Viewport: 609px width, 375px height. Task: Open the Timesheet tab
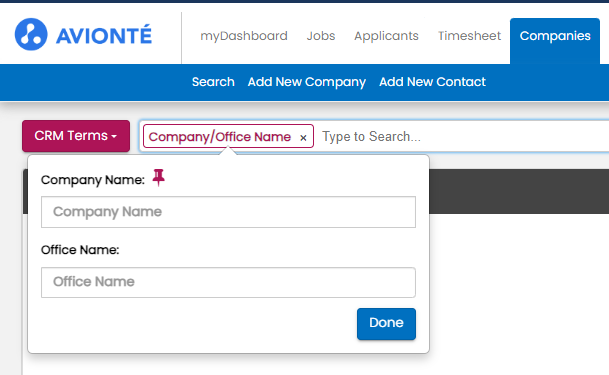pos(469,36)
